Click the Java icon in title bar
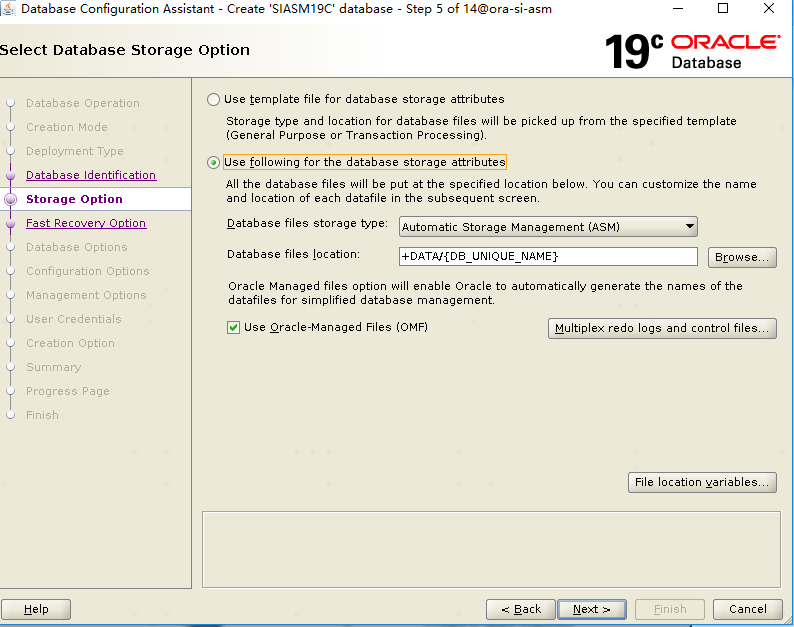 coord(8,9)
